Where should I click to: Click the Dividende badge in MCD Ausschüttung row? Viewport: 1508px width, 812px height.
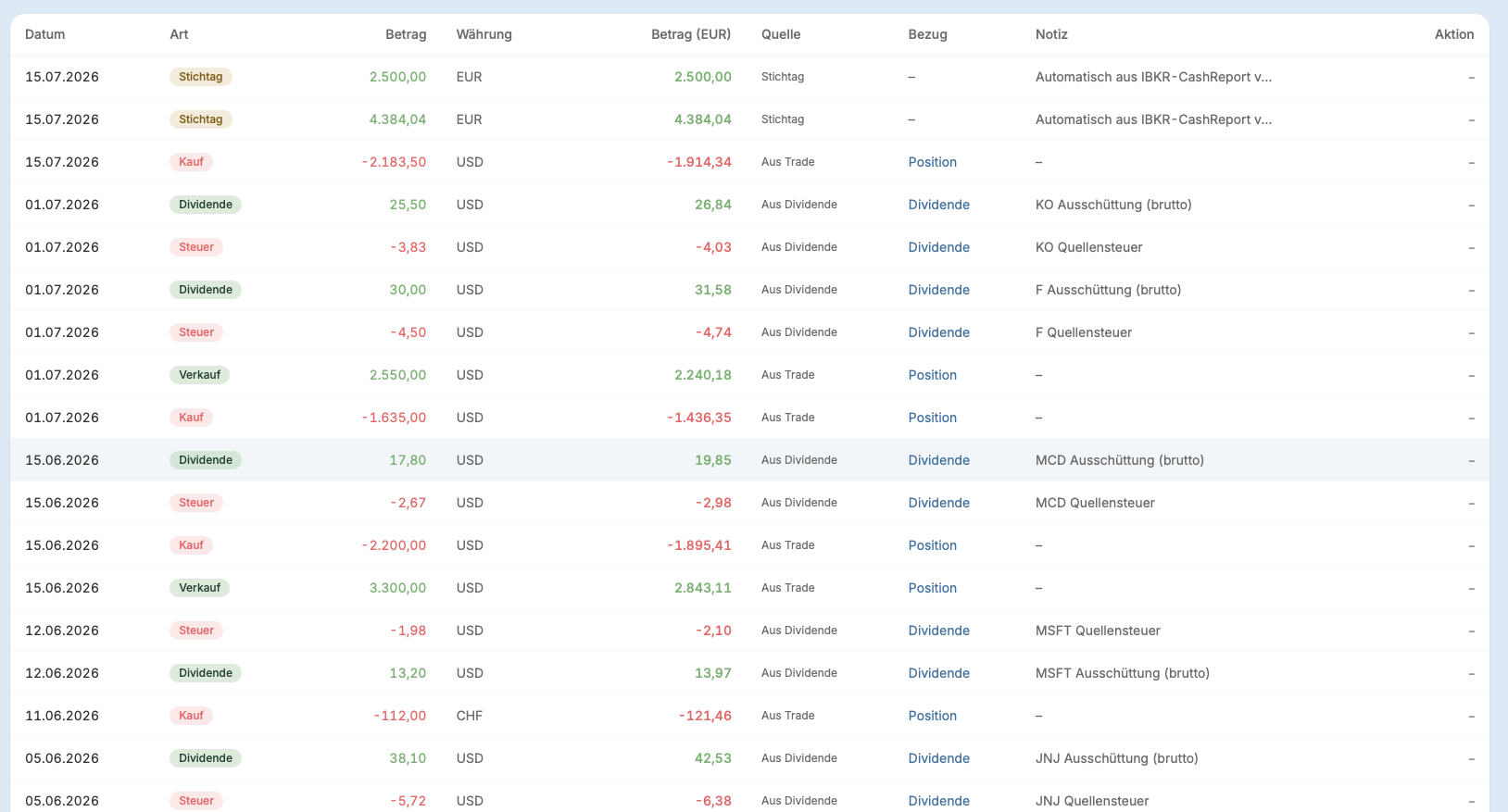[205, 460]
